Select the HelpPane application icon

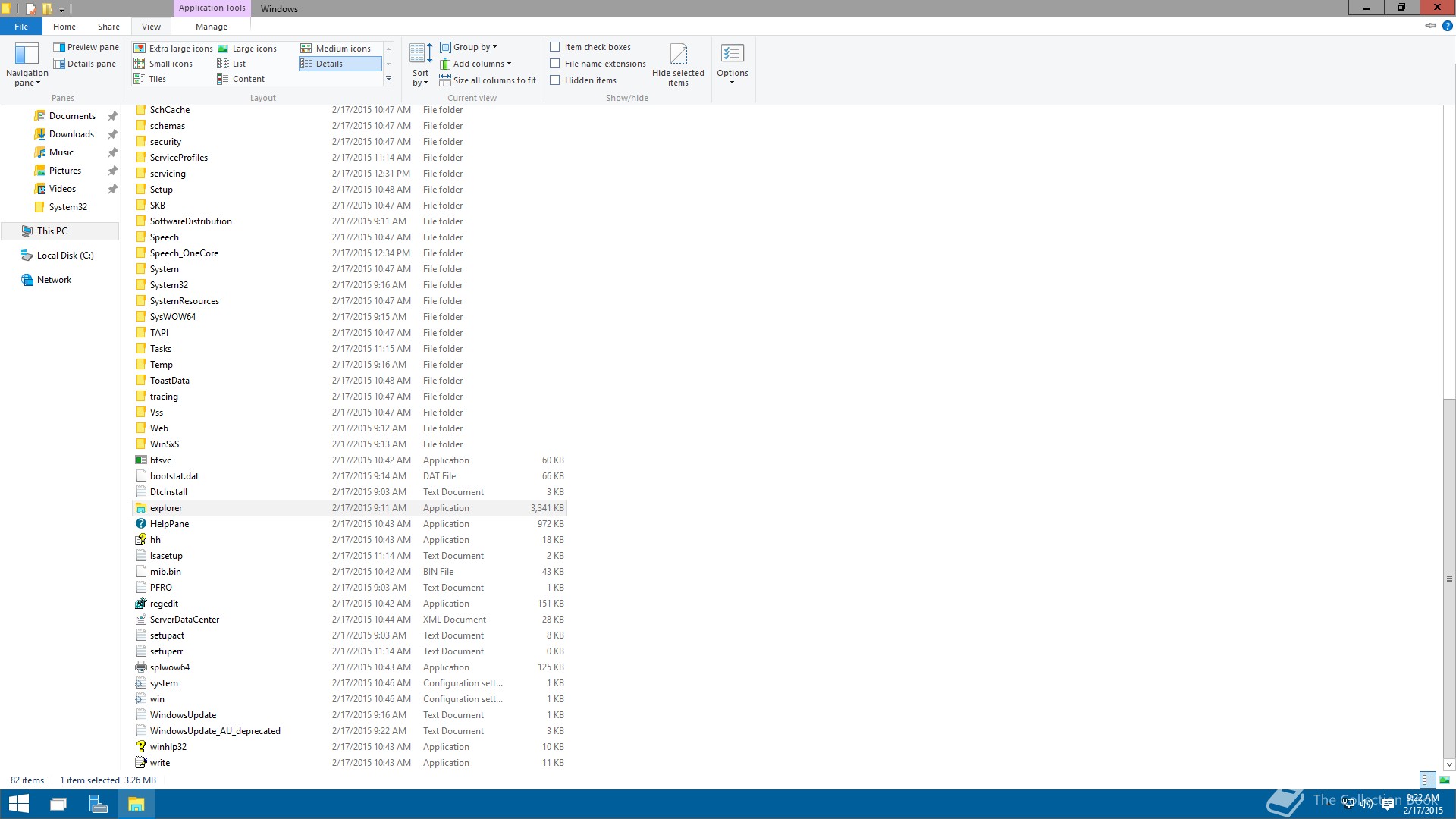point(140,524)
